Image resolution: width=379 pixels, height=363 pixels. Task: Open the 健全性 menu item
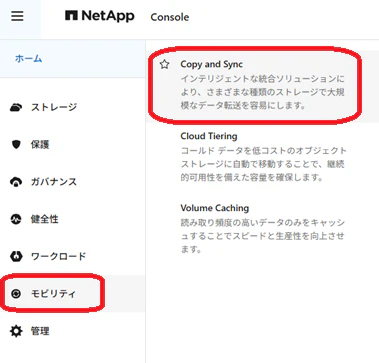pos(45,219)
